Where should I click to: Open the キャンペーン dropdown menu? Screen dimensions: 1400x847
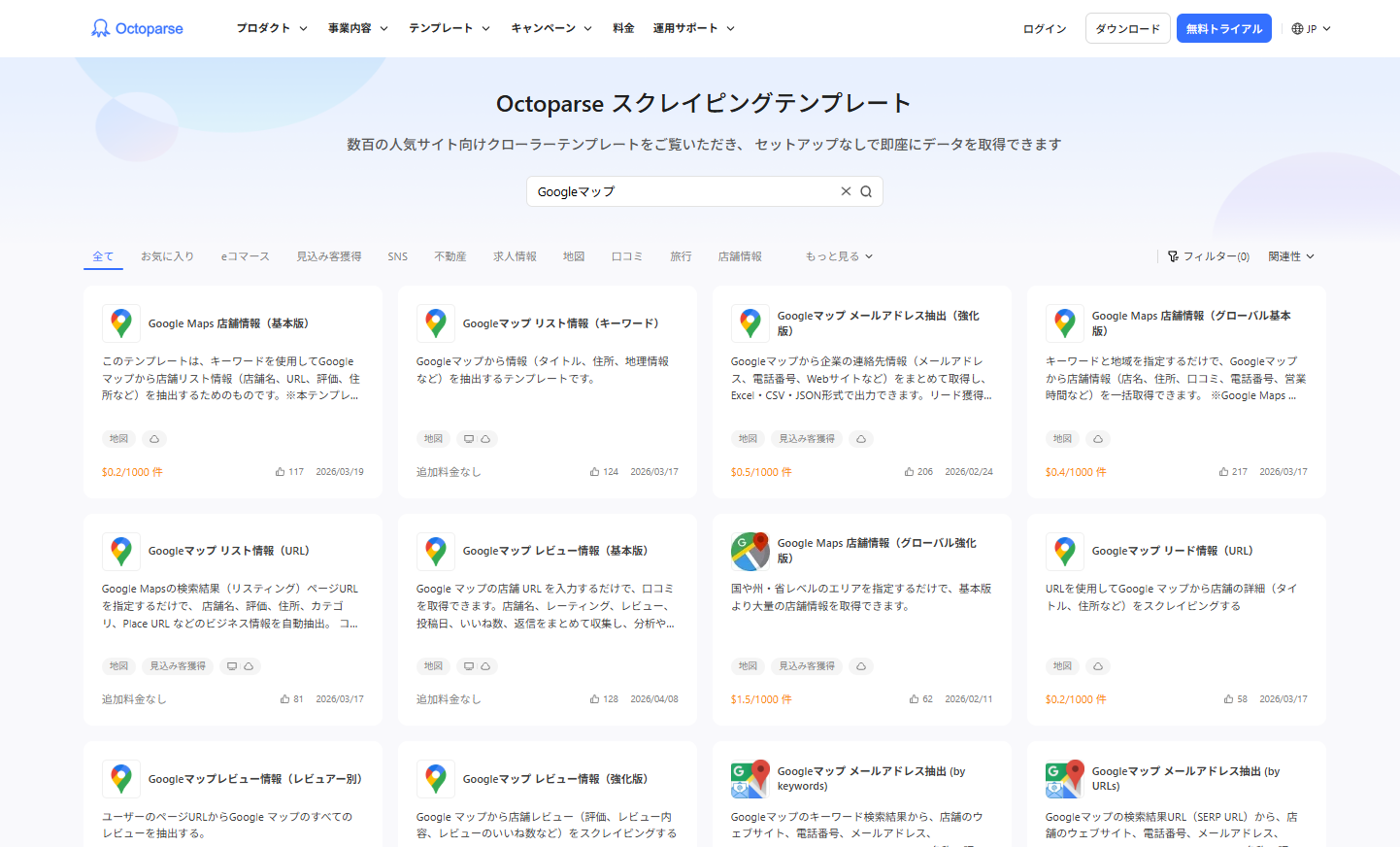[551, 28]
